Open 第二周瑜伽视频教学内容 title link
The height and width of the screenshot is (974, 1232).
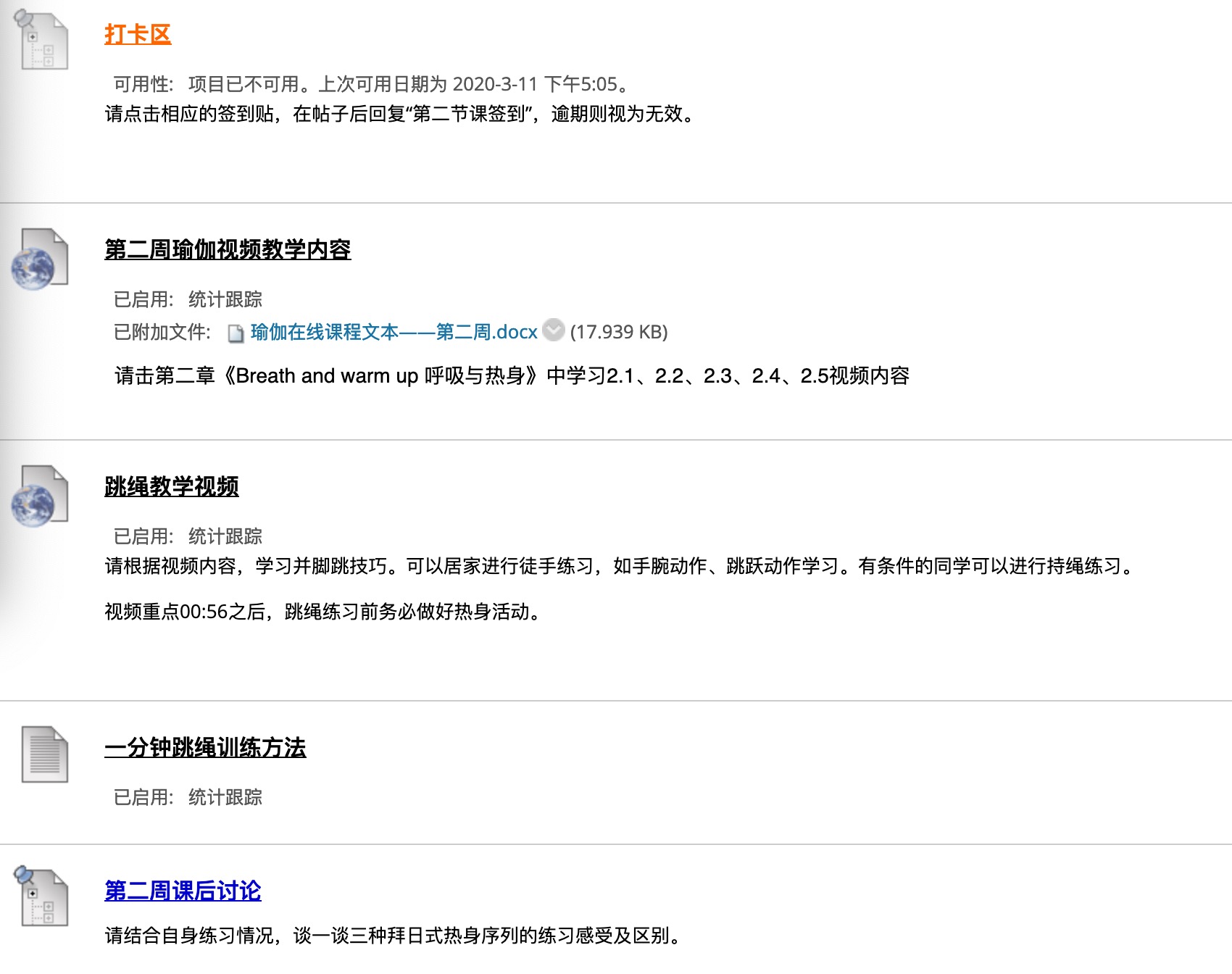pos(228,249)
